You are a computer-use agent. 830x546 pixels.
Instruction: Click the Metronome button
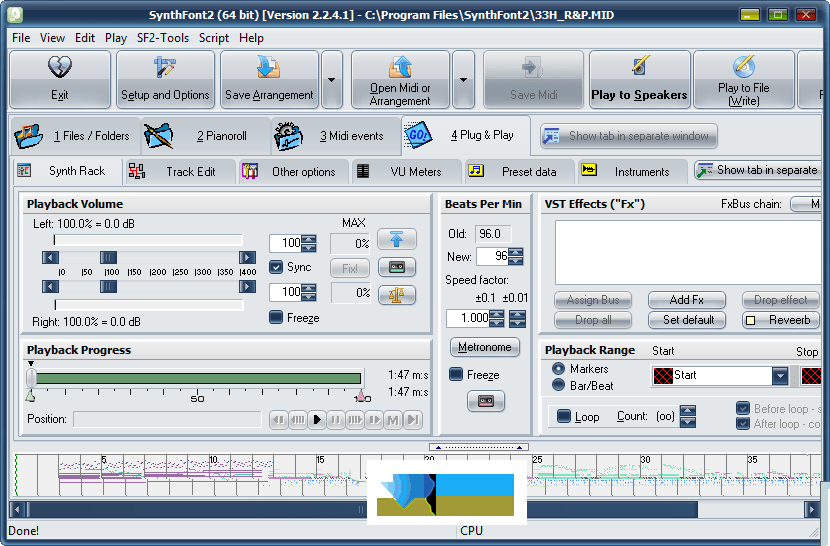(485, 347)
